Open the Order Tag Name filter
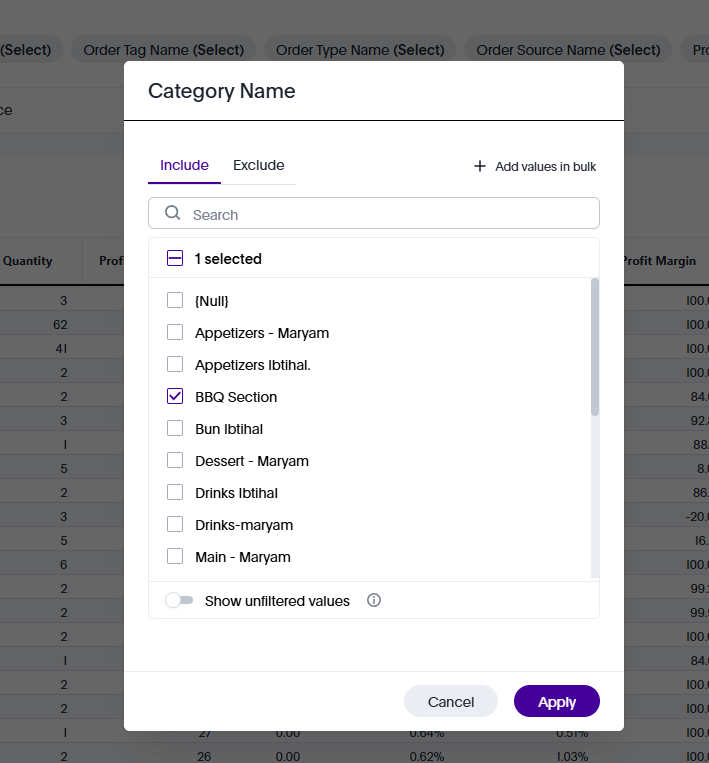The height and width of the screenshot is (763, 709). 163,50
